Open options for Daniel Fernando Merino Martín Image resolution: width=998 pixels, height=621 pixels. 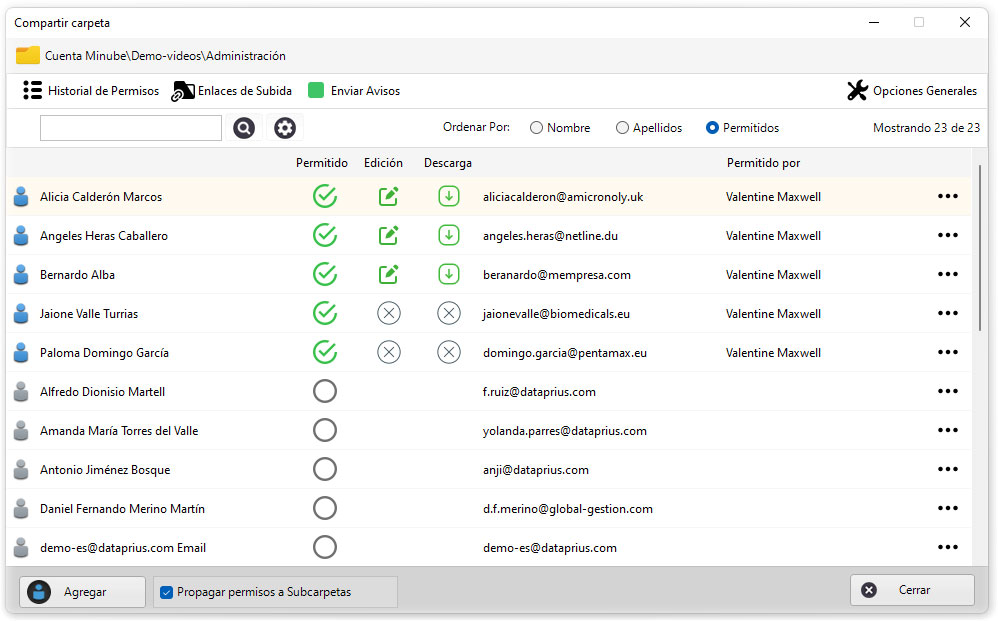click(948, 508)
